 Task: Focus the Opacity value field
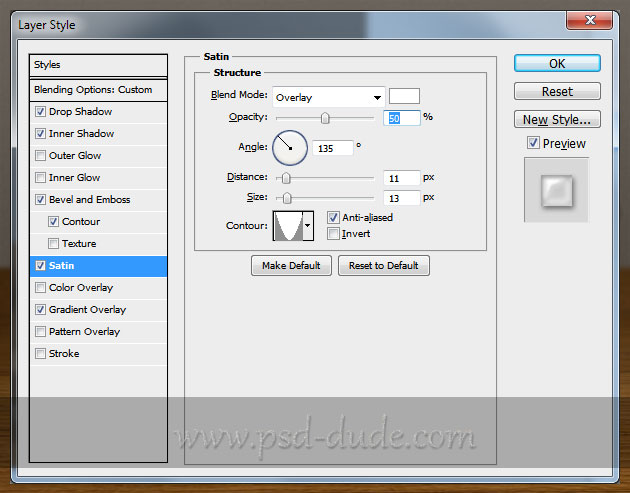coord(402,118)
